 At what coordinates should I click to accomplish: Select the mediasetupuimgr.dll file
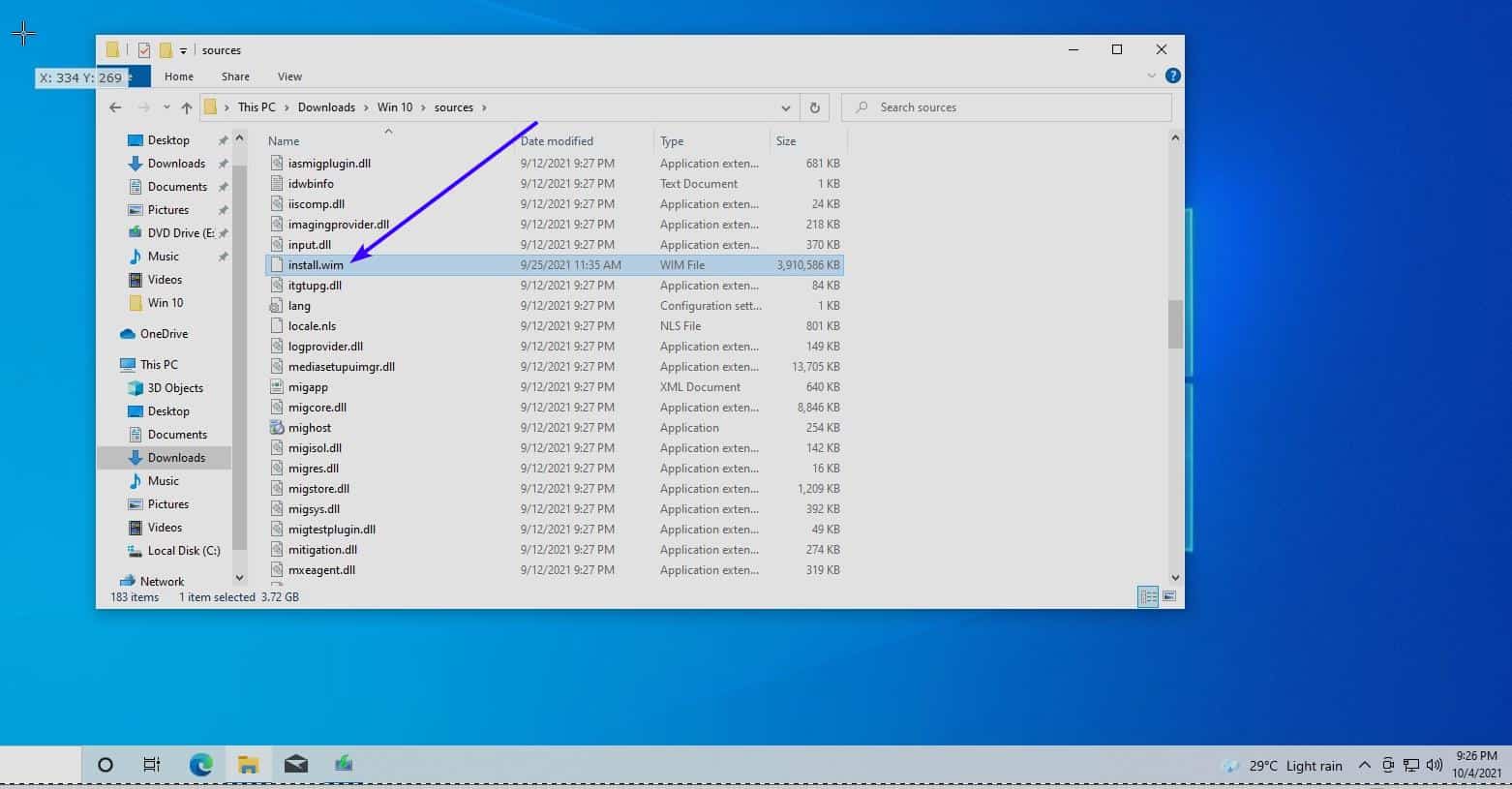click(555, 367)
